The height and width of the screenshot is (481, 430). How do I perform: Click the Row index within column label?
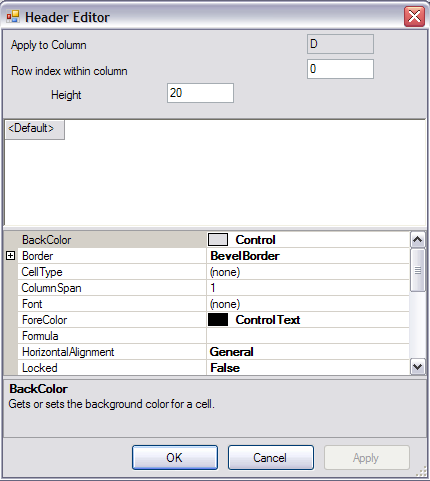click(x=69, y=71)
